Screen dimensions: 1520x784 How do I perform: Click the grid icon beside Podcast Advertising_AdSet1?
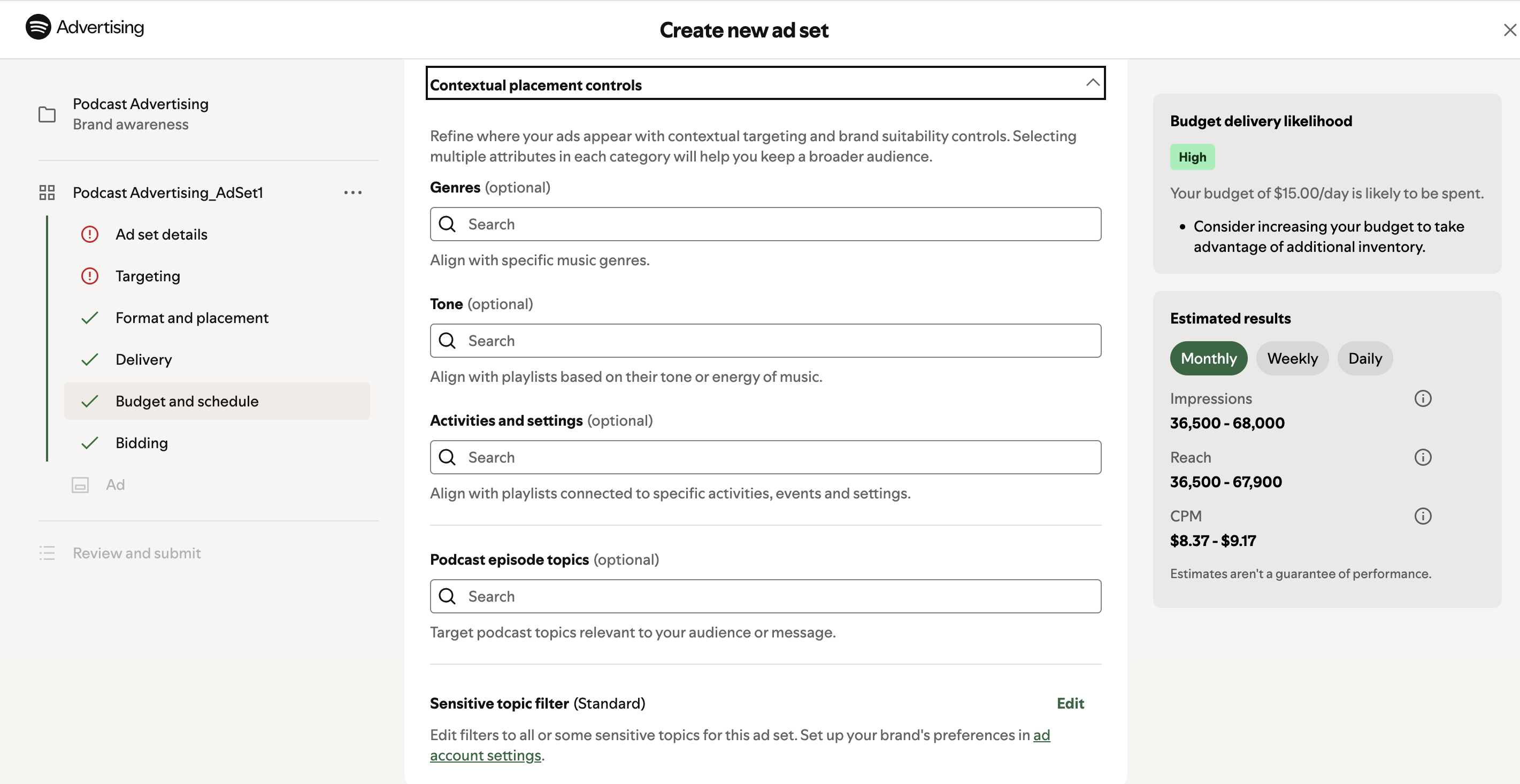[x=47, y=192]
